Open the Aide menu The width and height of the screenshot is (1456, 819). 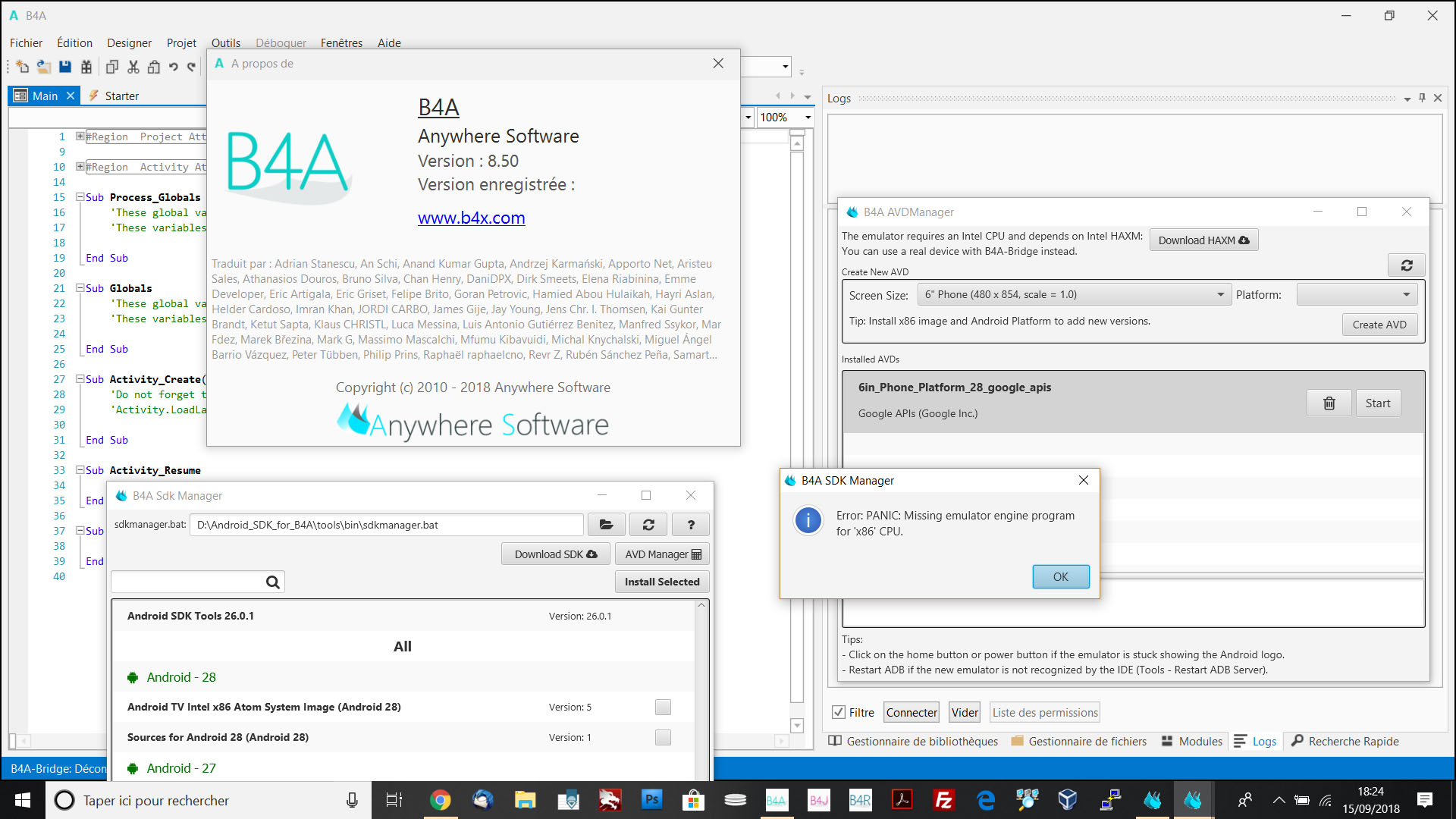pyautogui.click(x=389, y=43)
